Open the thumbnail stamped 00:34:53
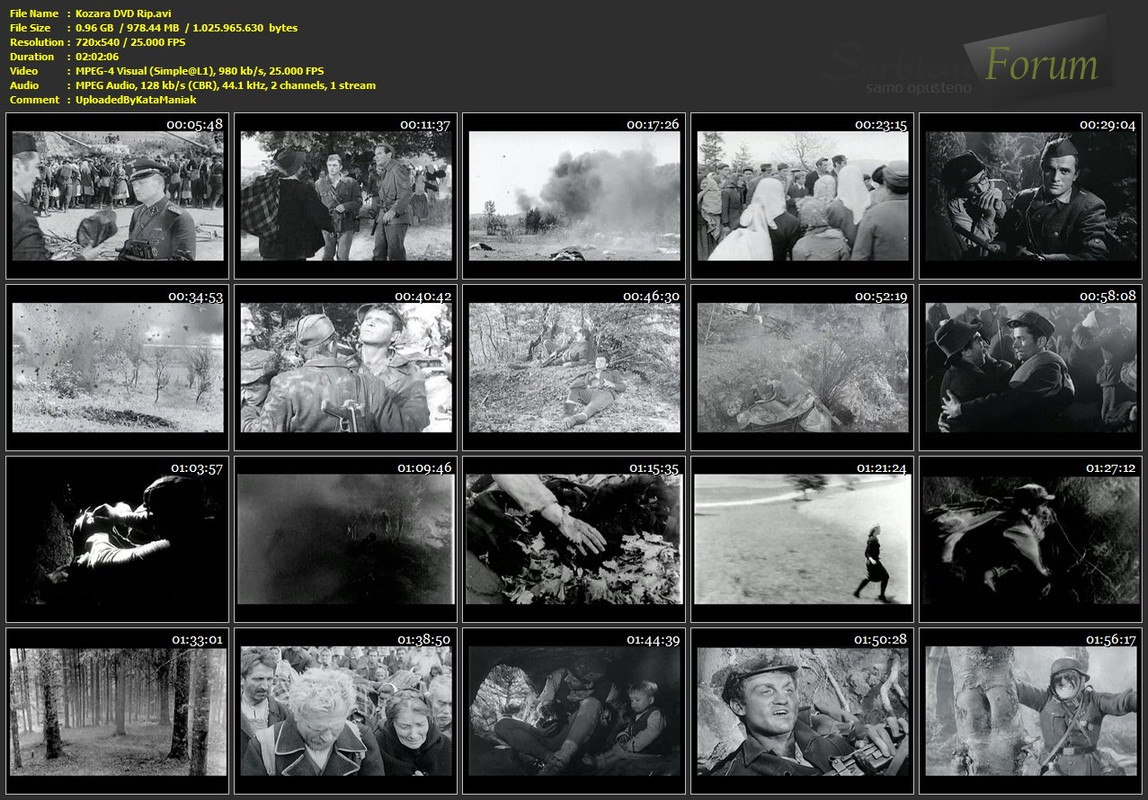1148x800 pixels. 117,367
